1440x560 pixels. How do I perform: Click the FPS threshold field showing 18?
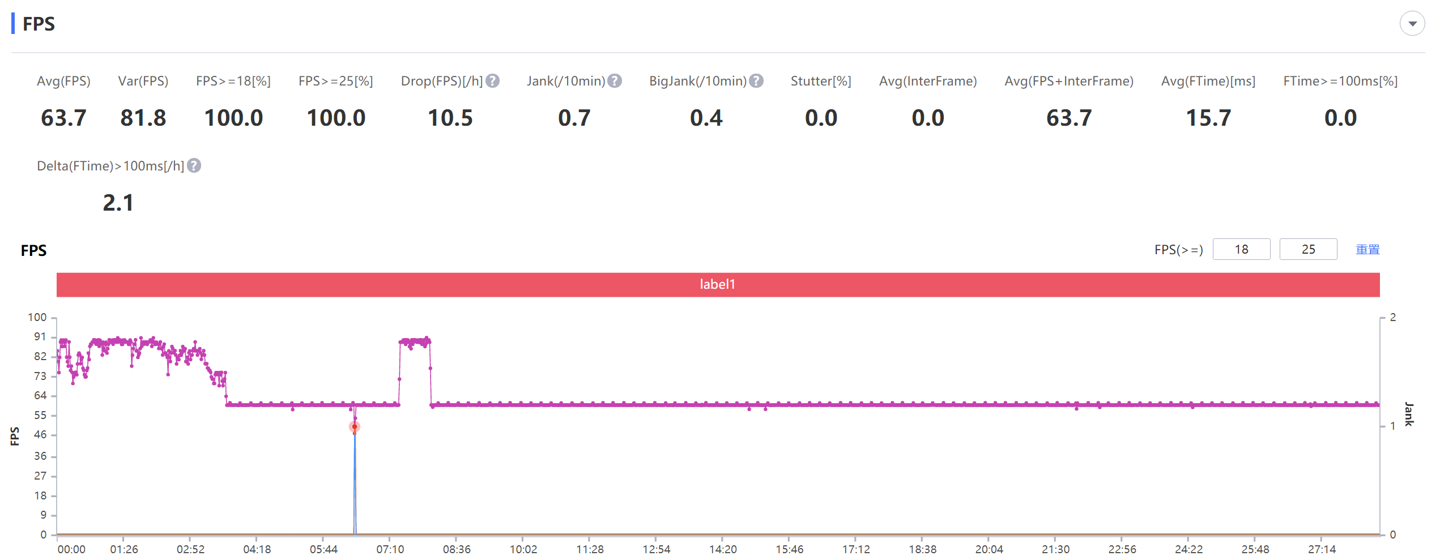(x=1241, y=249)
